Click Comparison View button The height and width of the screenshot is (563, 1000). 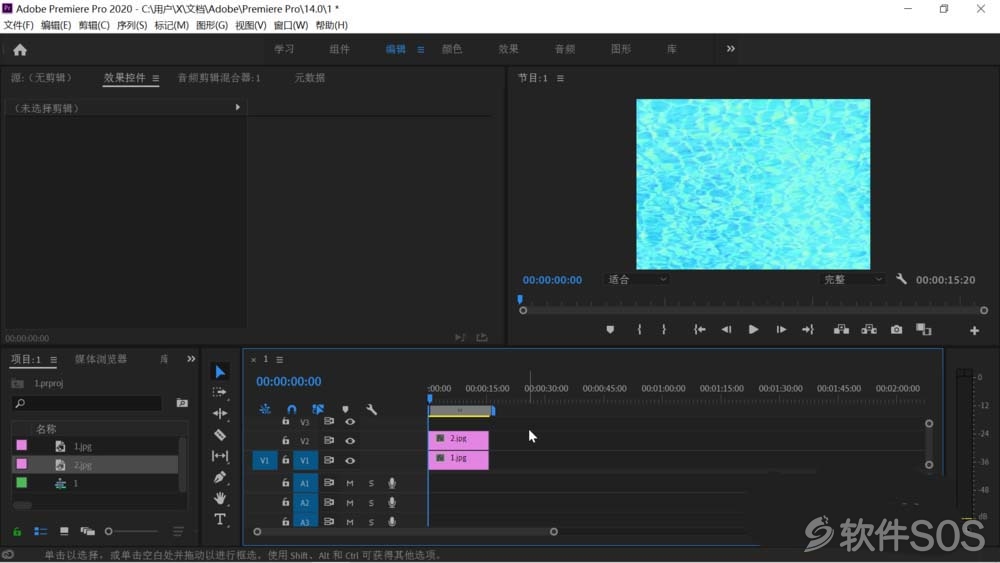tap(923, 330)
